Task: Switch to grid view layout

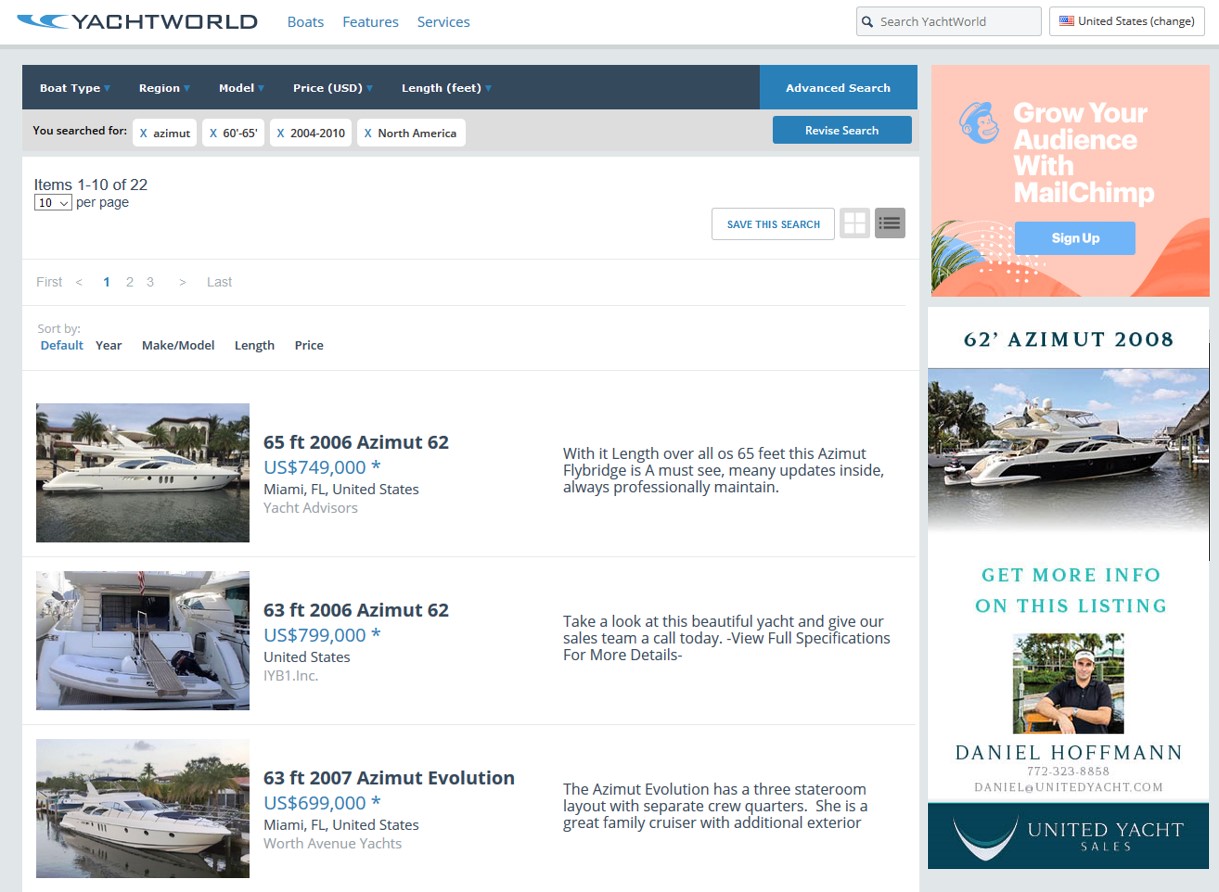Action: [855, 223]
